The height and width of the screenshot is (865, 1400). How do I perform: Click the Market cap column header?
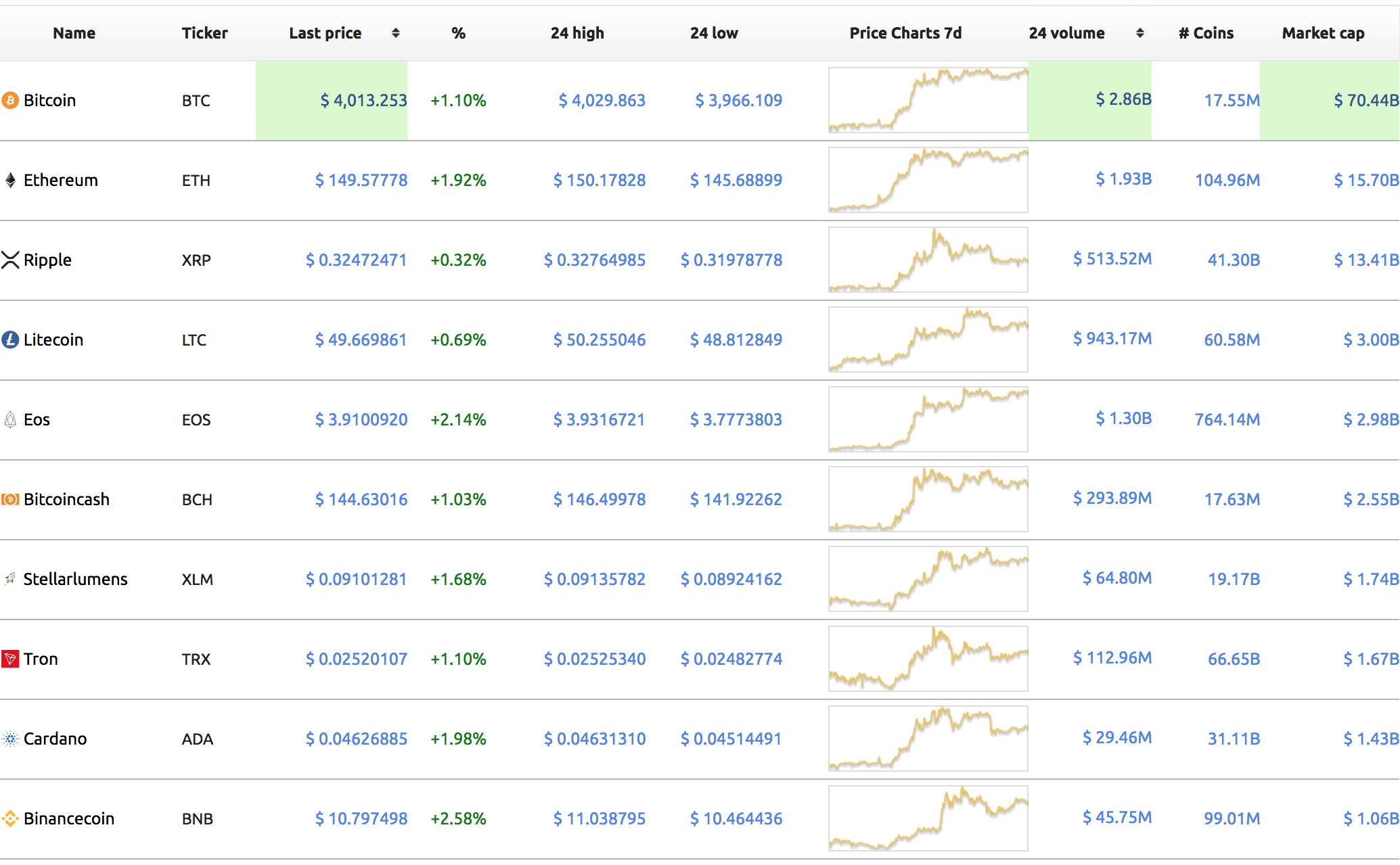point(1323,33)
